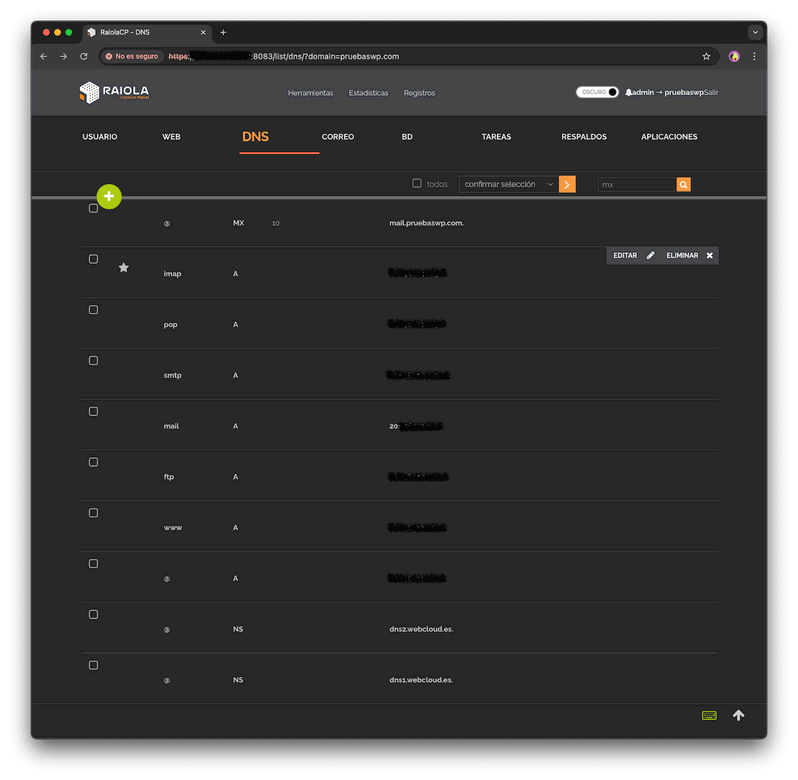Click the orange search magnifier button
Image resolution: width=798 pixels, height=780 pixels.
pyautogui.click(x=684, y=185)
